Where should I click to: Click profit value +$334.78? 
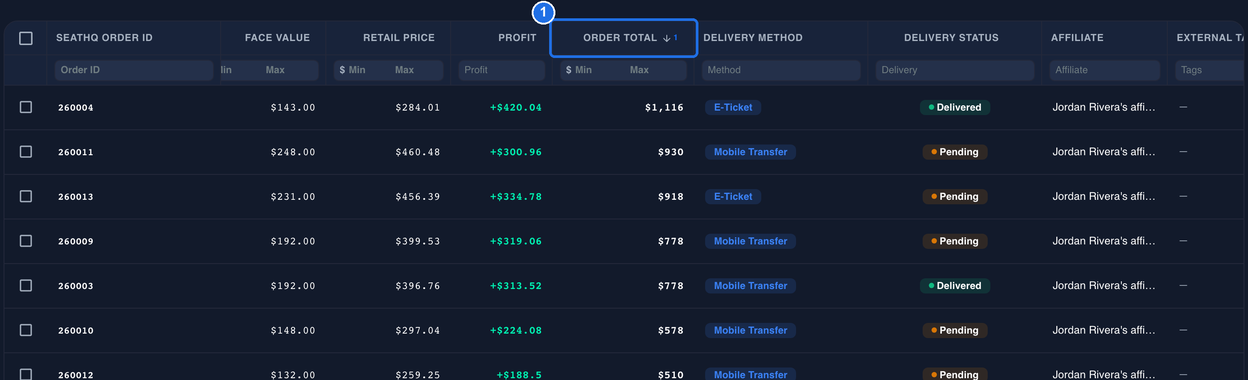point(516,197)
